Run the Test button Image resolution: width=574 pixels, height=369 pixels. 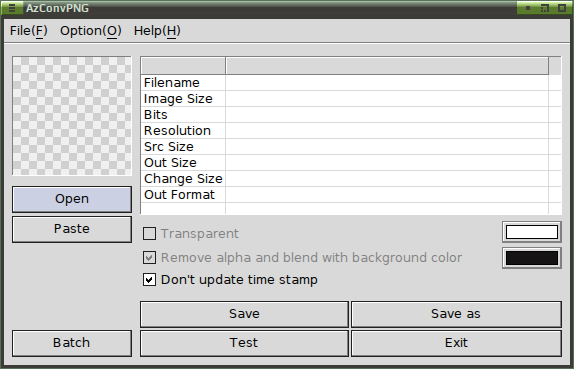point(244,343)
